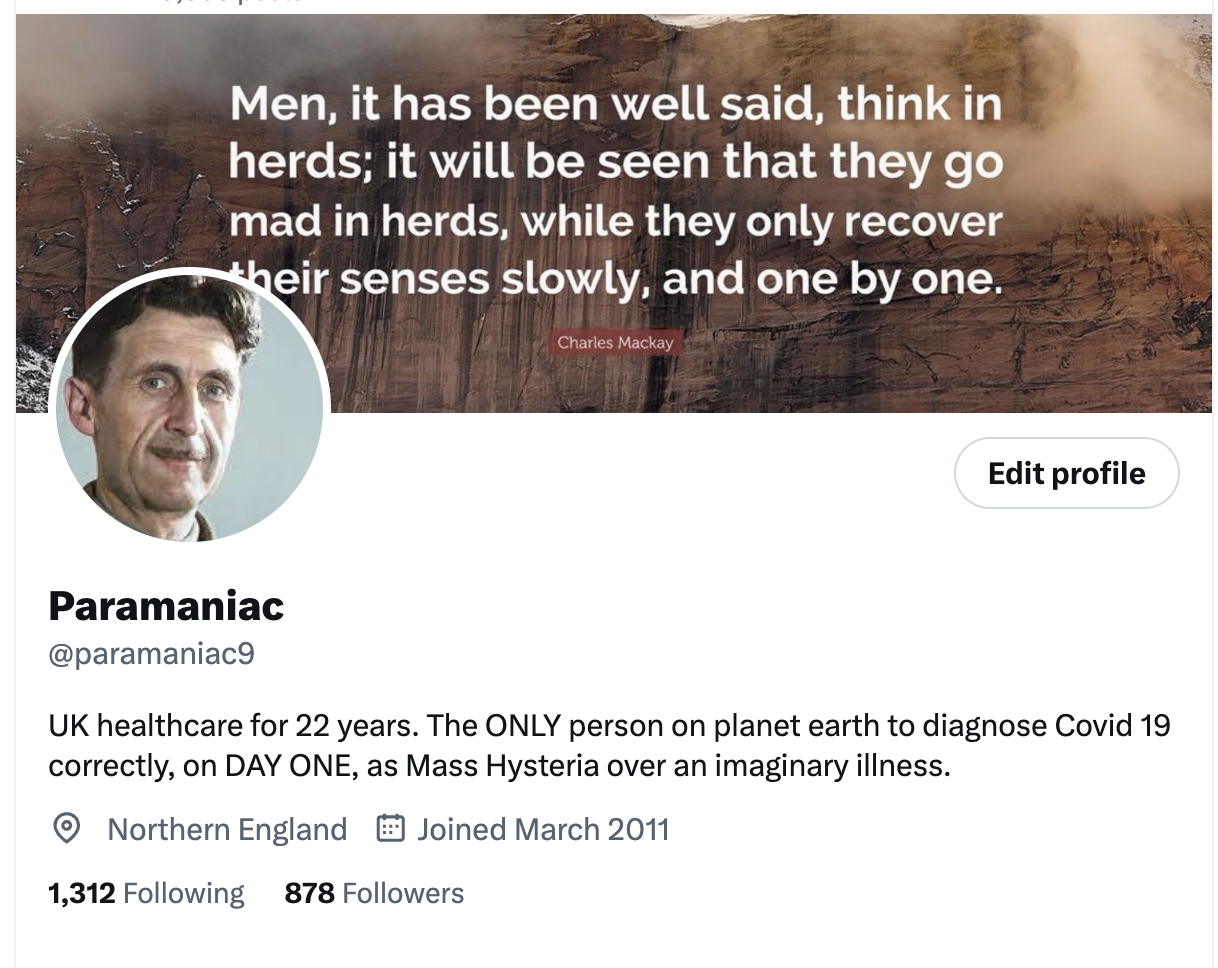View the 878 Followers list
This screenshot has width=1218, height=968.
coord(374,893)
